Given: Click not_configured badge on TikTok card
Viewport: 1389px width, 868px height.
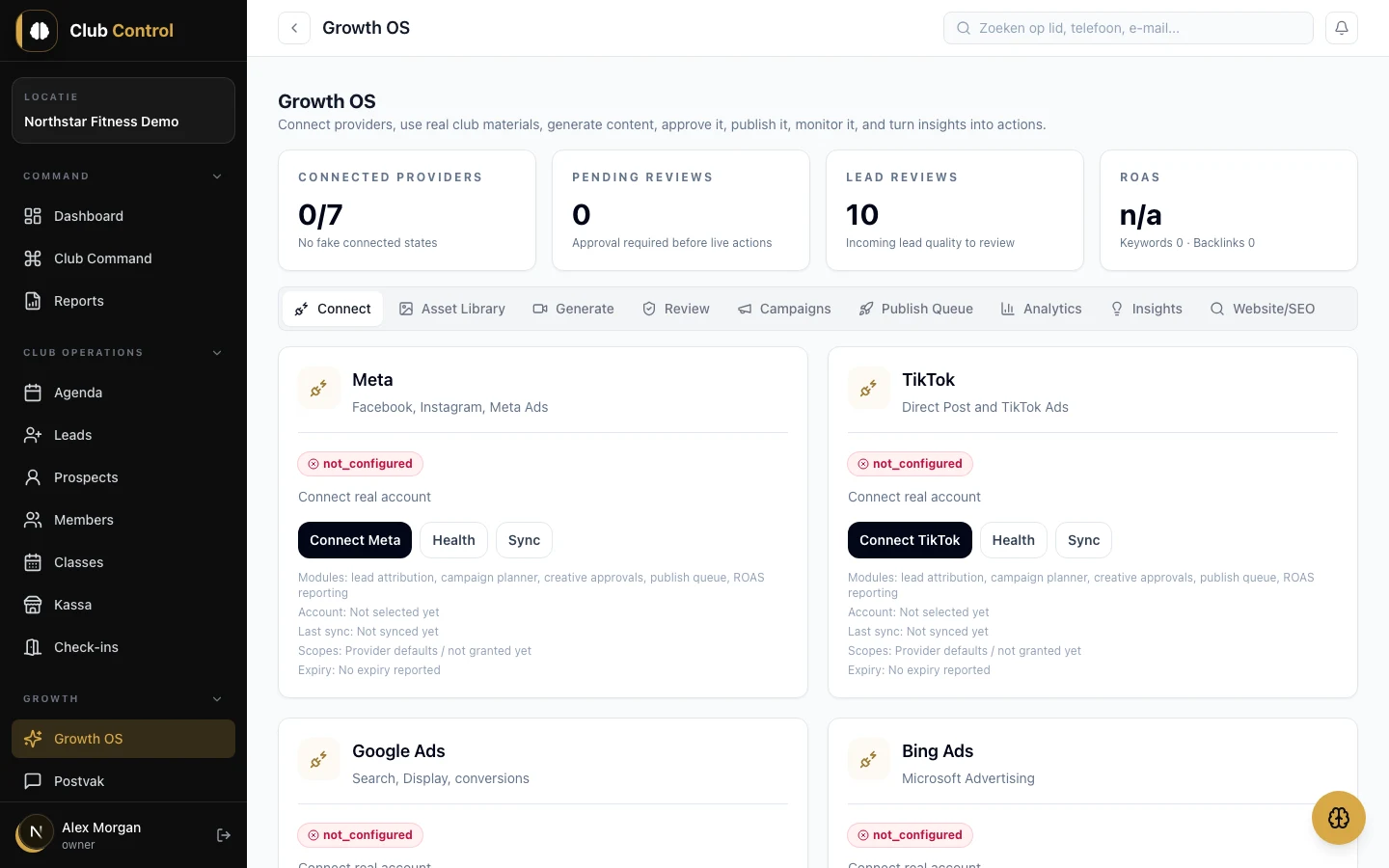Looking at the screenshot, I should [x=911, y=464].
